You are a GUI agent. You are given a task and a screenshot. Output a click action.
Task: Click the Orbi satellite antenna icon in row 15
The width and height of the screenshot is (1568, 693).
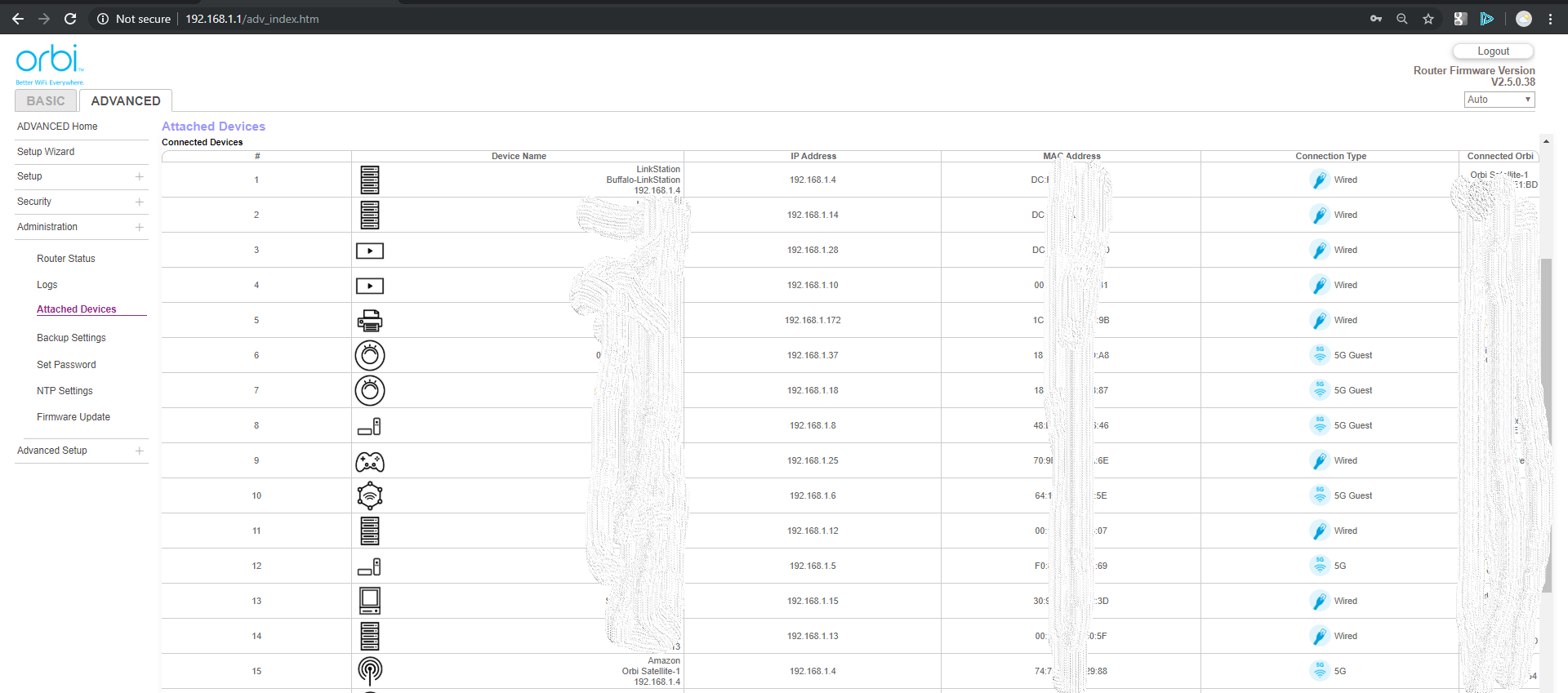pos(370,671)
